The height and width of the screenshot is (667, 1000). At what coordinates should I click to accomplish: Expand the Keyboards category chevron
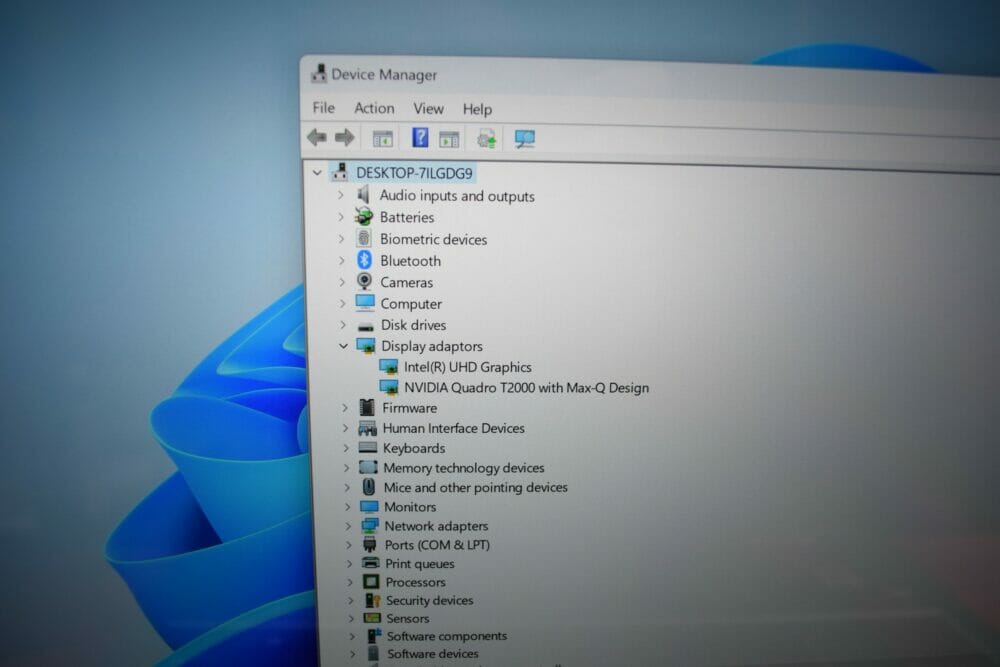(x=346, y=448)
